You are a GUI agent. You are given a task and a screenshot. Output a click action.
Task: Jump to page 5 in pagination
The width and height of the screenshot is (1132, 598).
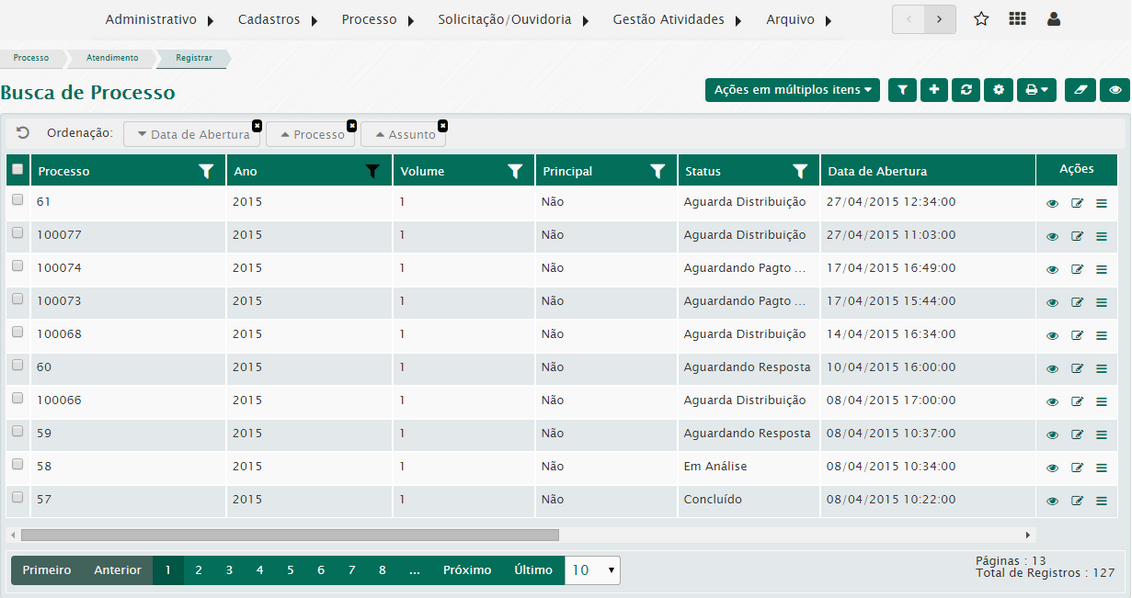coord(290,570)
